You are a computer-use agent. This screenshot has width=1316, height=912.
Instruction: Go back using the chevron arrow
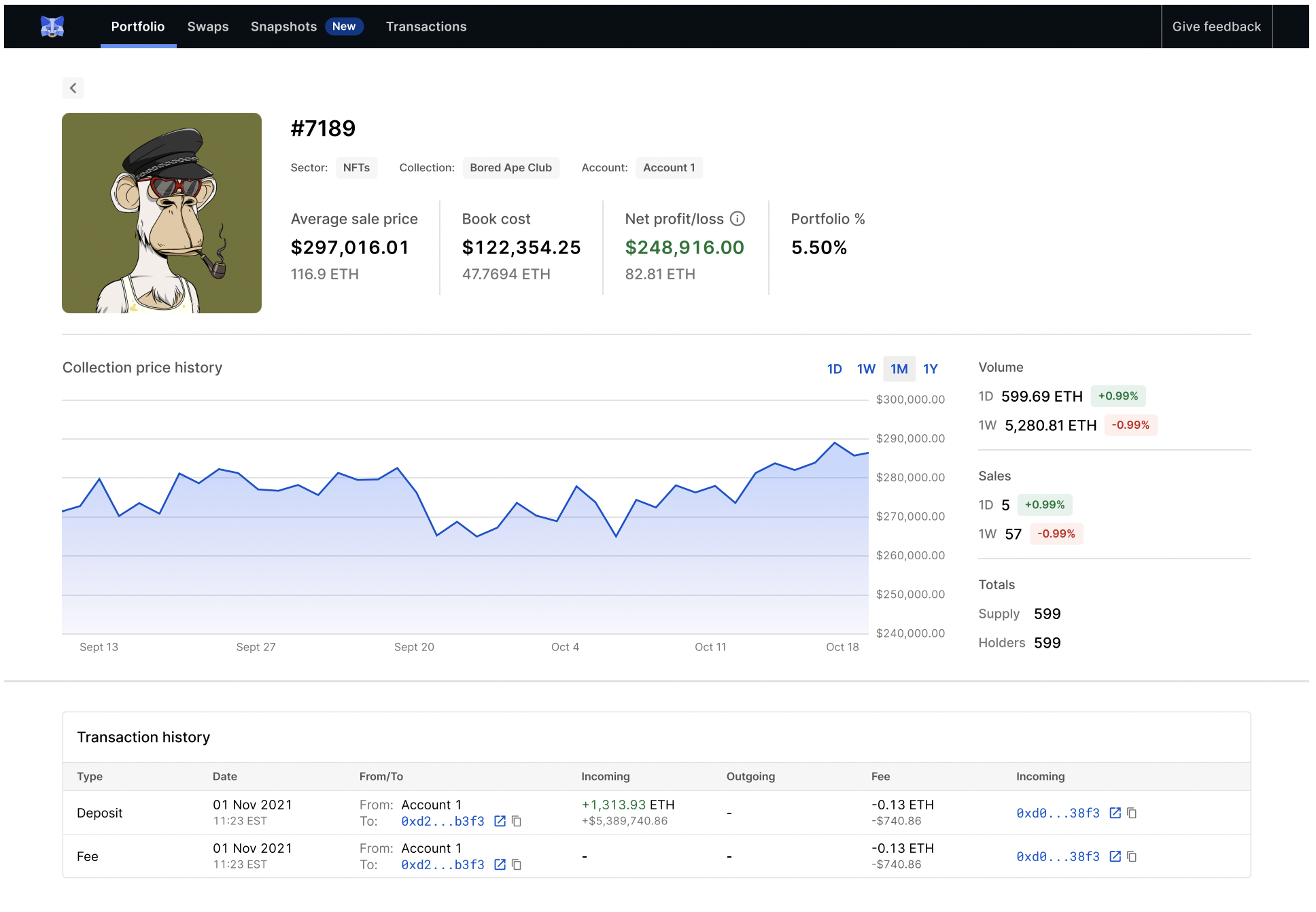(x=73, y=88)
